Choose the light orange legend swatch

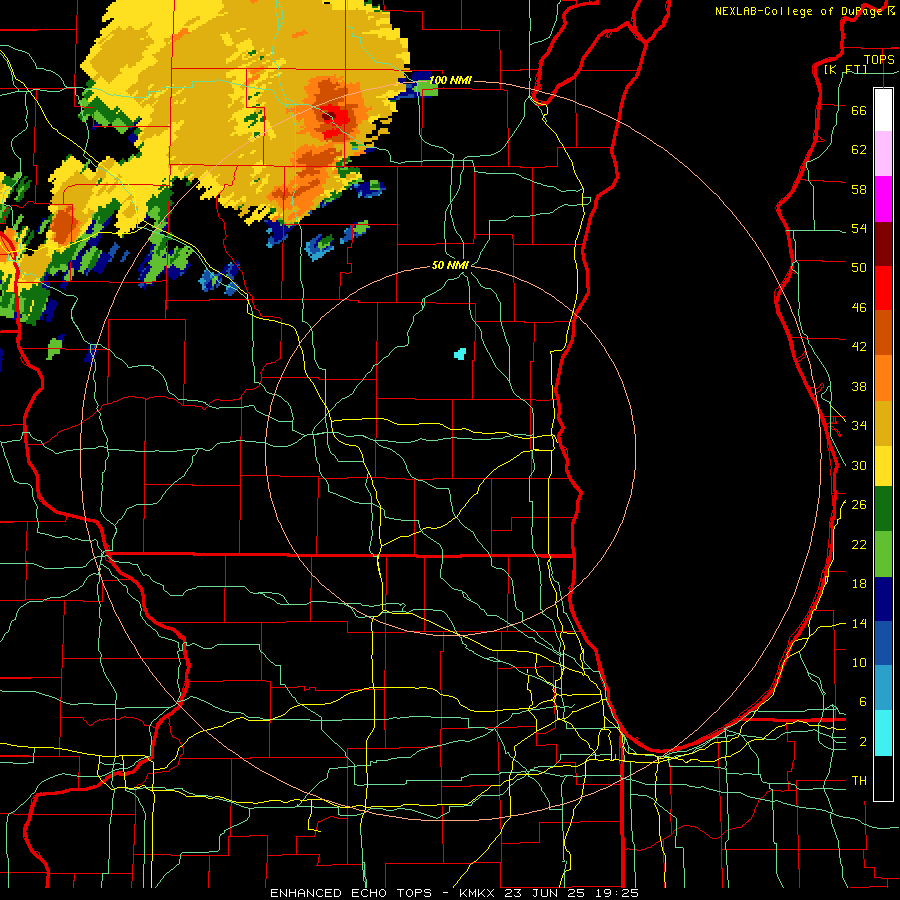[x=883, y=377]
